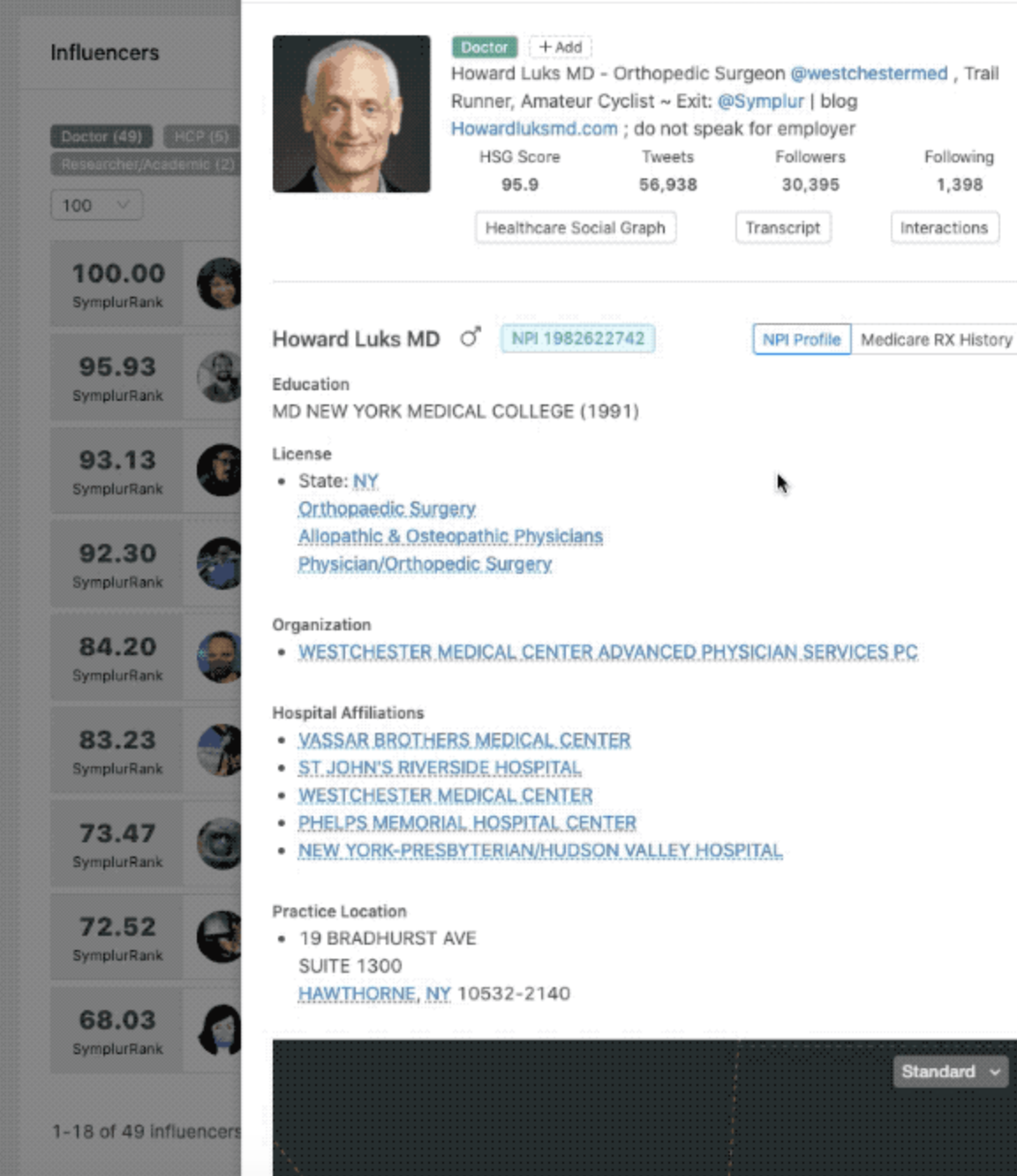The image size is (1017, 1176).
Task: Click MD New York Medical College text
Action: (x=456, y=411)
